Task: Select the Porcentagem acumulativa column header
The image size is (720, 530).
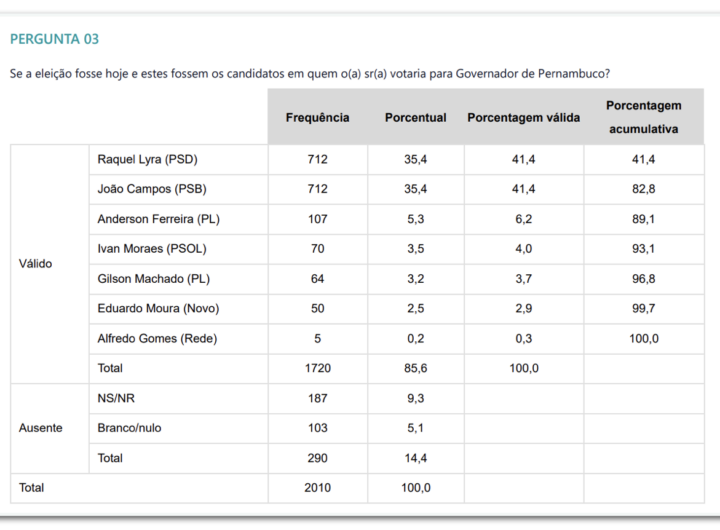Action: 643,117
